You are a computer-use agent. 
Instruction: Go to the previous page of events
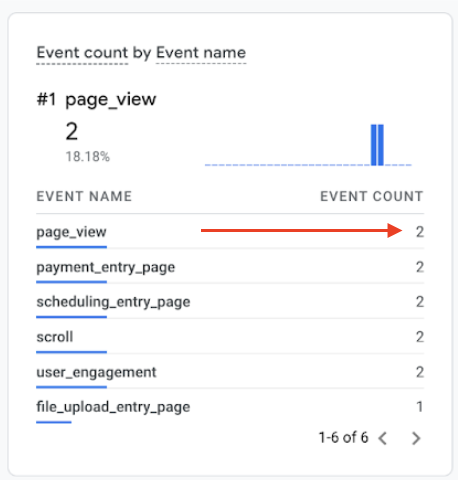383,438
